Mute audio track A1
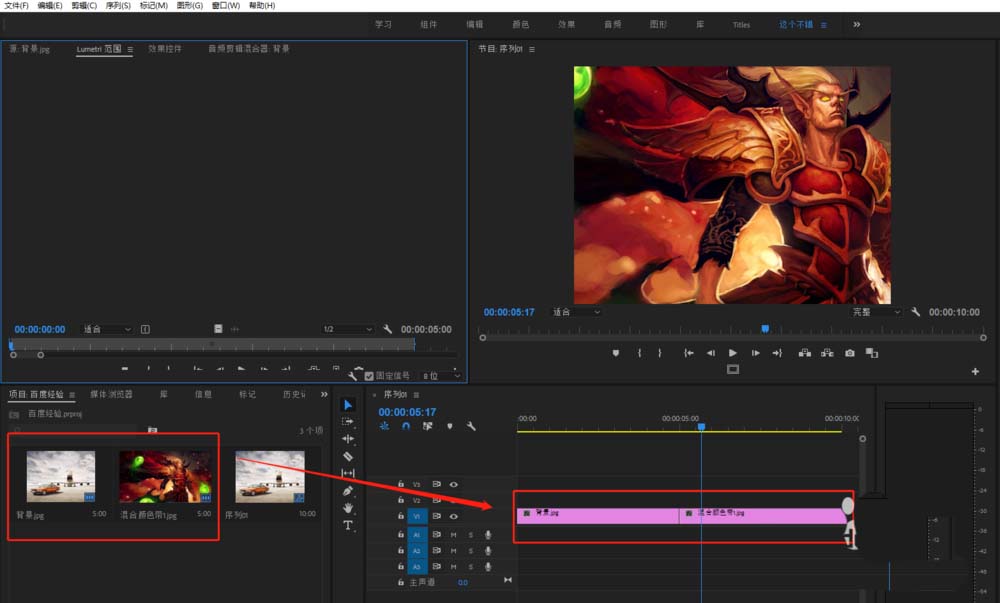 [453, 535]
